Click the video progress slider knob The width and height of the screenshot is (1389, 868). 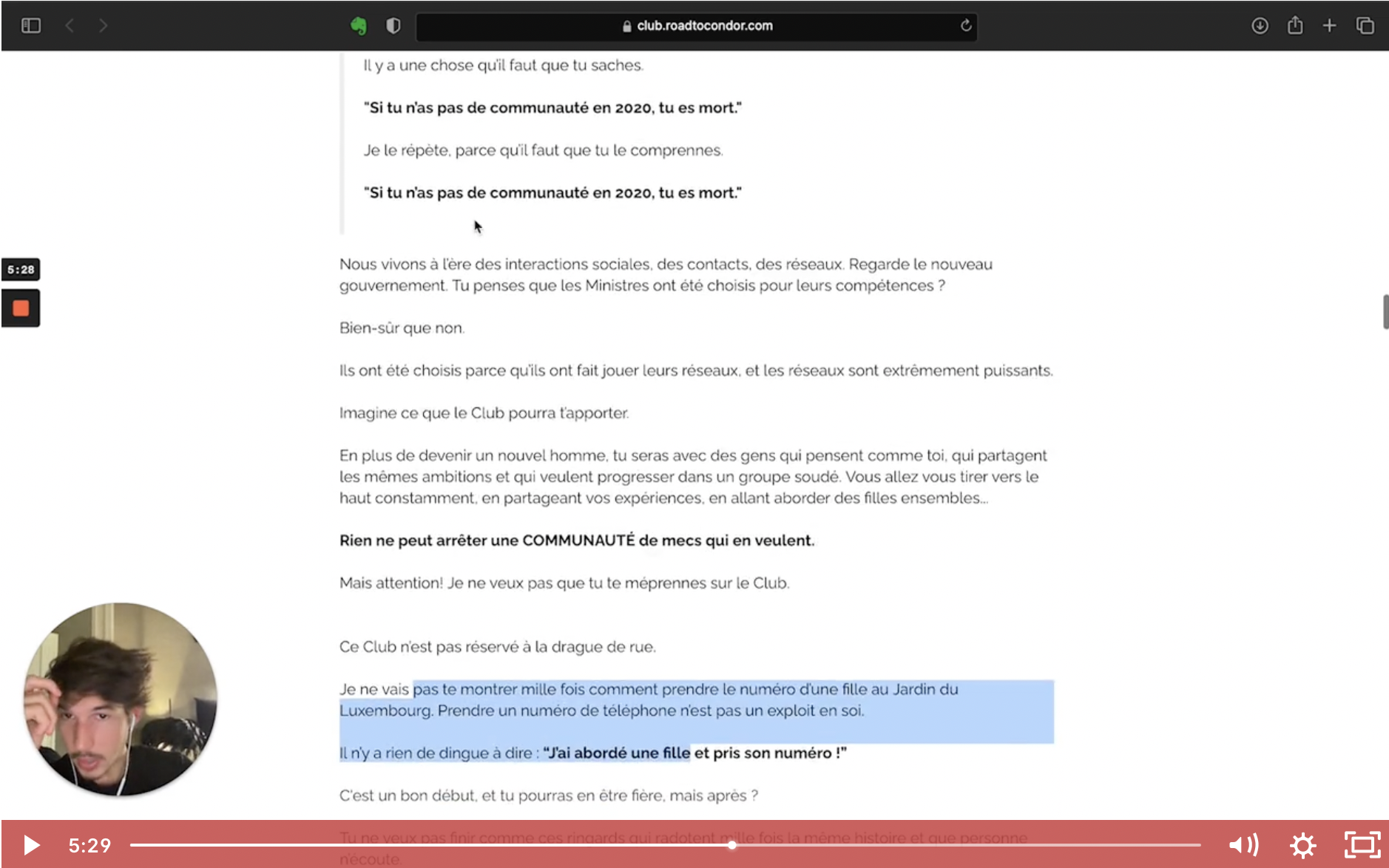731,844
